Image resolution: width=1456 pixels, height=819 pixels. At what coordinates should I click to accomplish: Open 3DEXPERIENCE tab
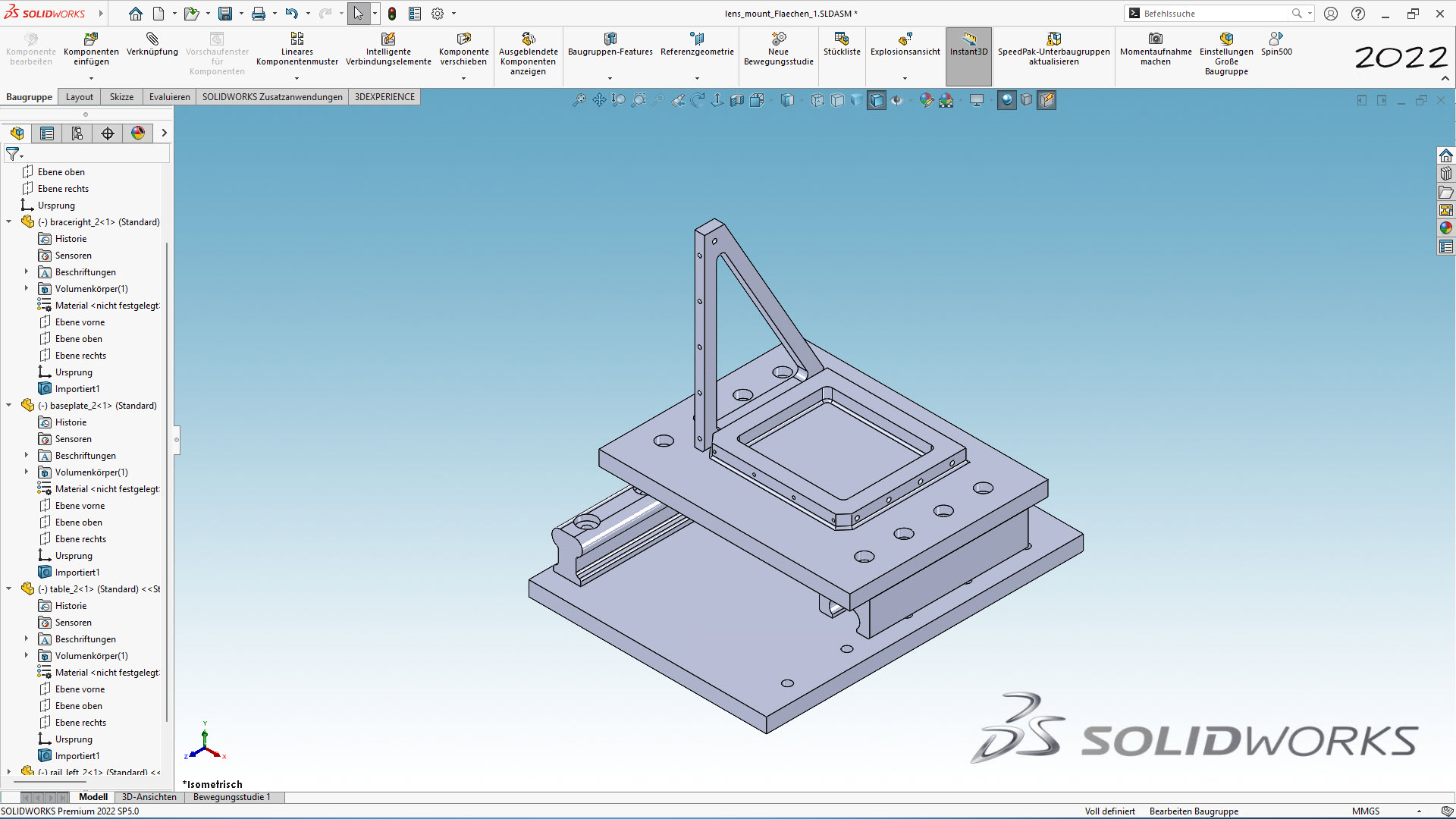coord(384,97)
